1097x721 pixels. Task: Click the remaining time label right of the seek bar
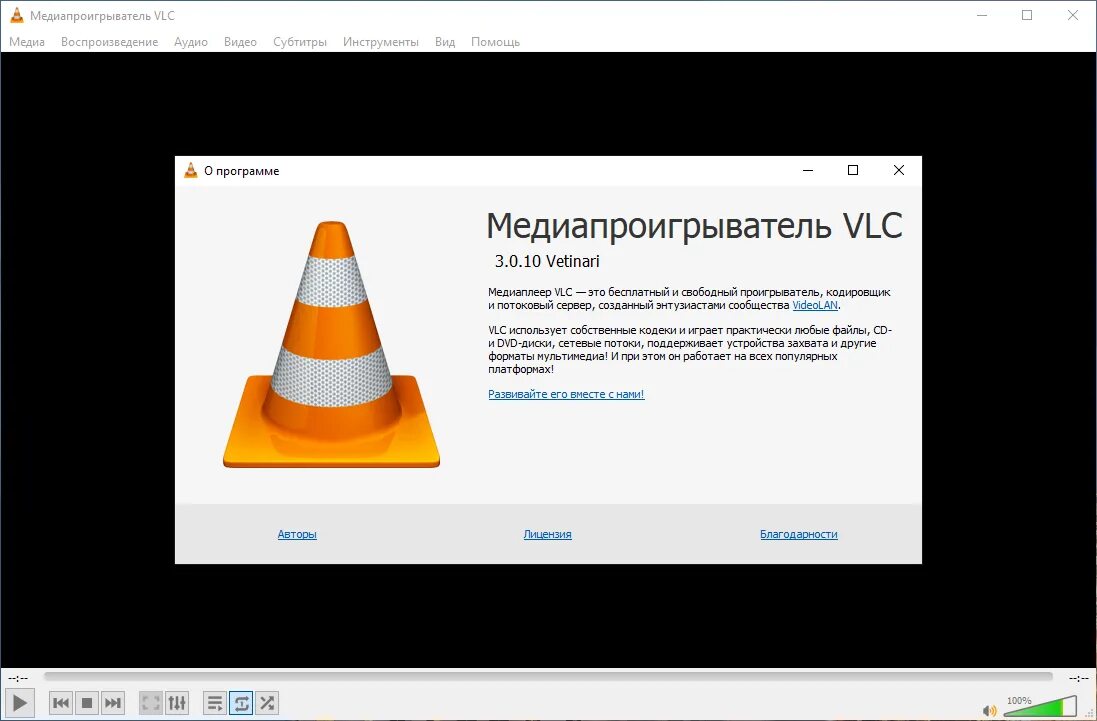[1079, 678]
